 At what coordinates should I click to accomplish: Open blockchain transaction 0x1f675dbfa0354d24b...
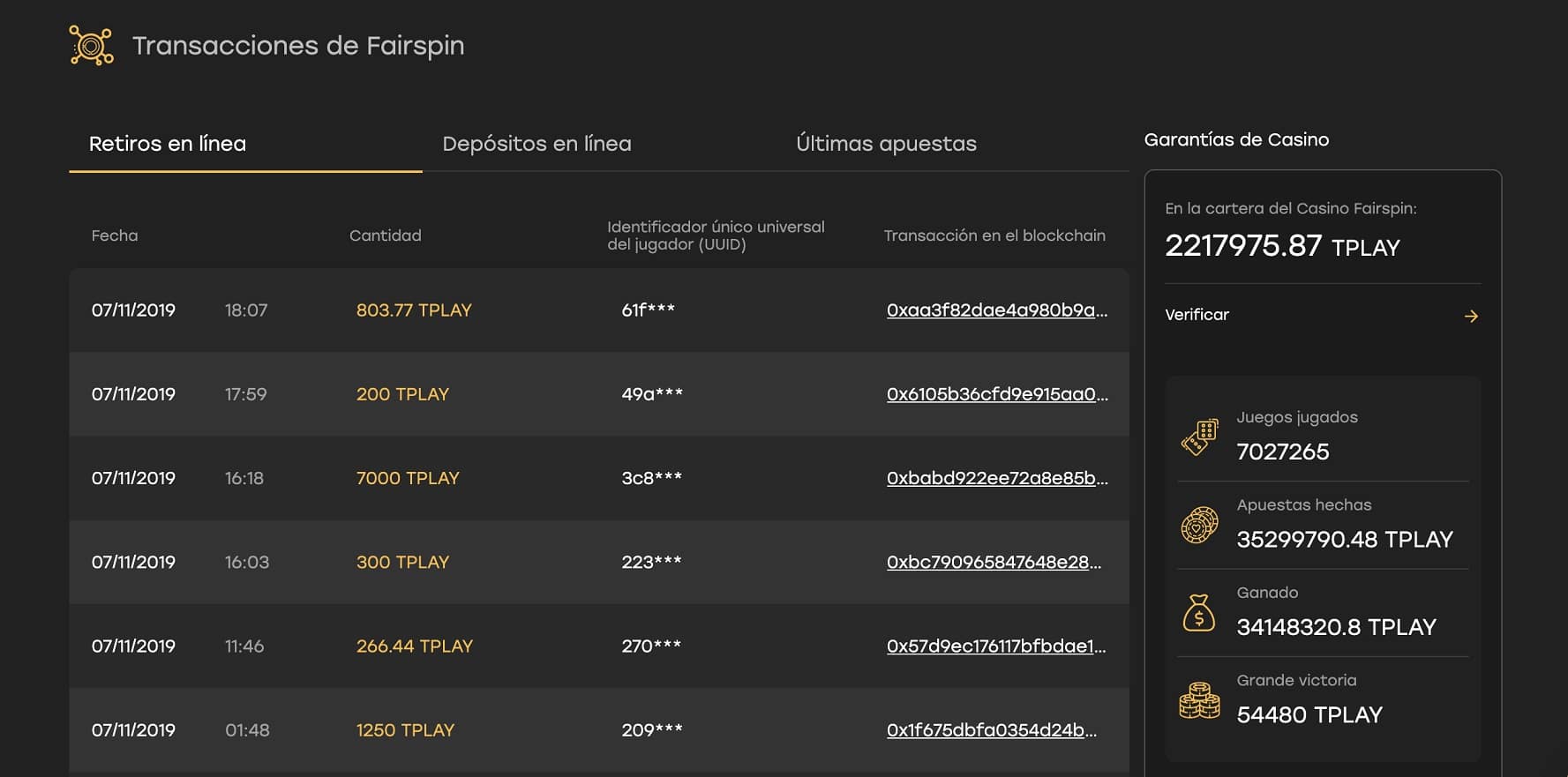[992, 730]
